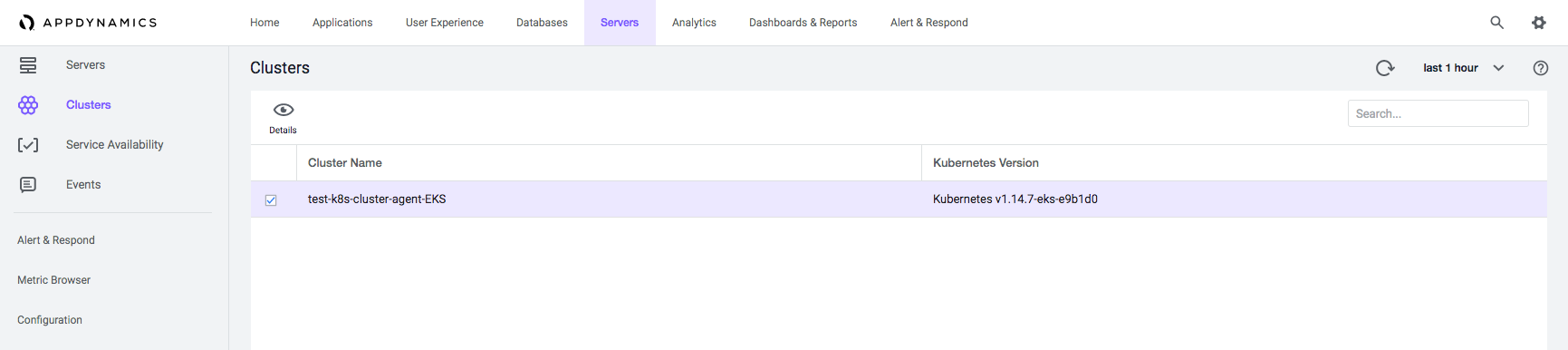Open the settings gear icon
The width and height of the screenshot is (1568, 350).
click(1539, 23)
